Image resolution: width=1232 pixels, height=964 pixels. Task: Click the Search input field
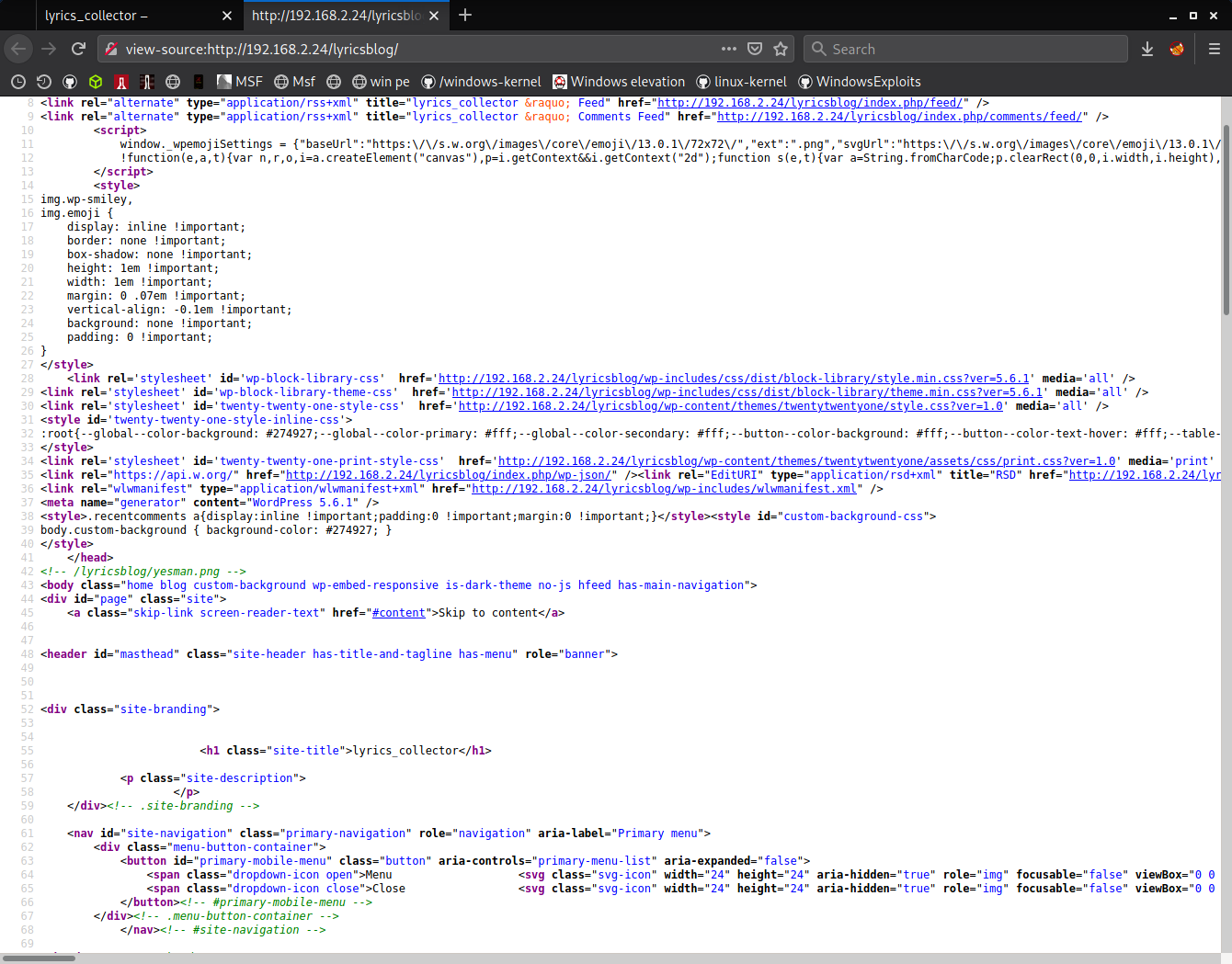965,49
